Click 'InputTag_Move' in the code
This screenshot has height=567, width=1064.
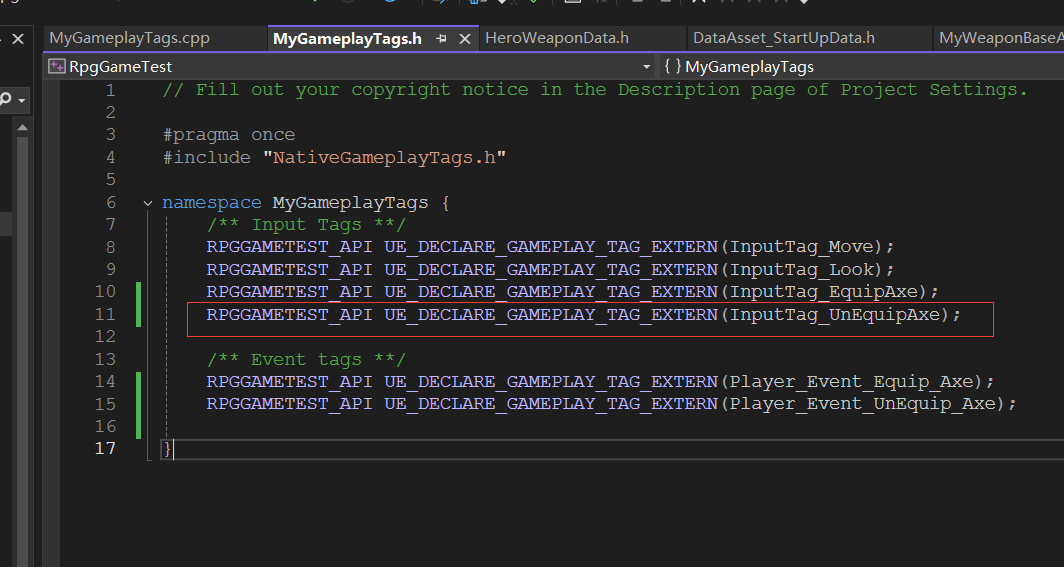tap(801, 247)
